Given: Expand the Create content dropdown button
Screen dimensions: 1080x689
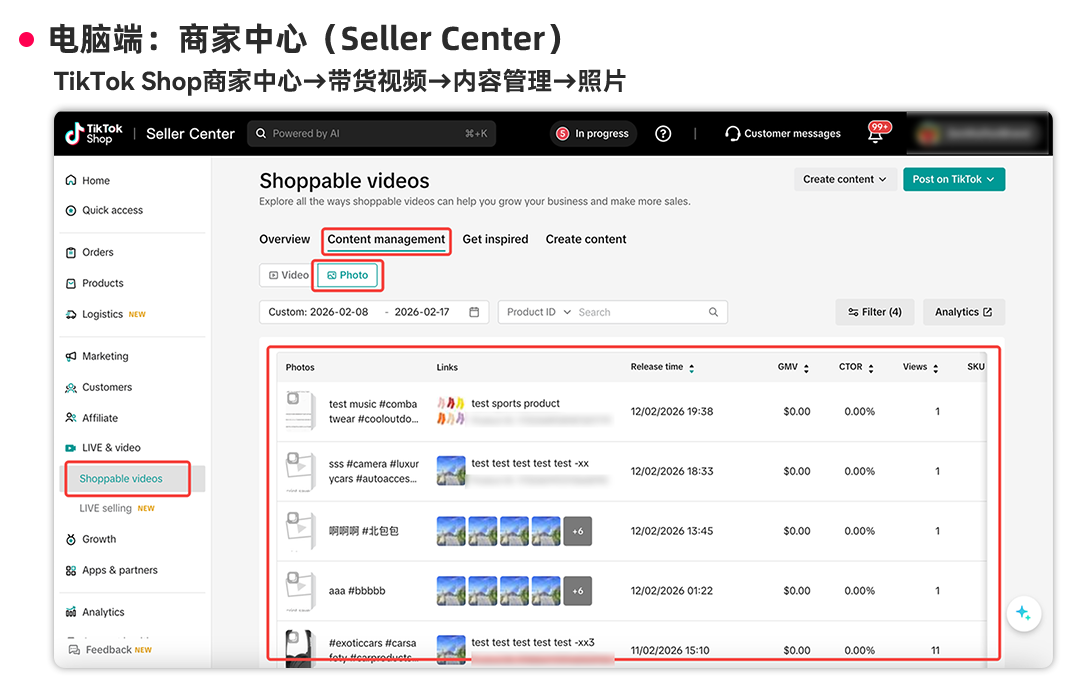Looking at the screenshot, I should [x=844, y=179].
